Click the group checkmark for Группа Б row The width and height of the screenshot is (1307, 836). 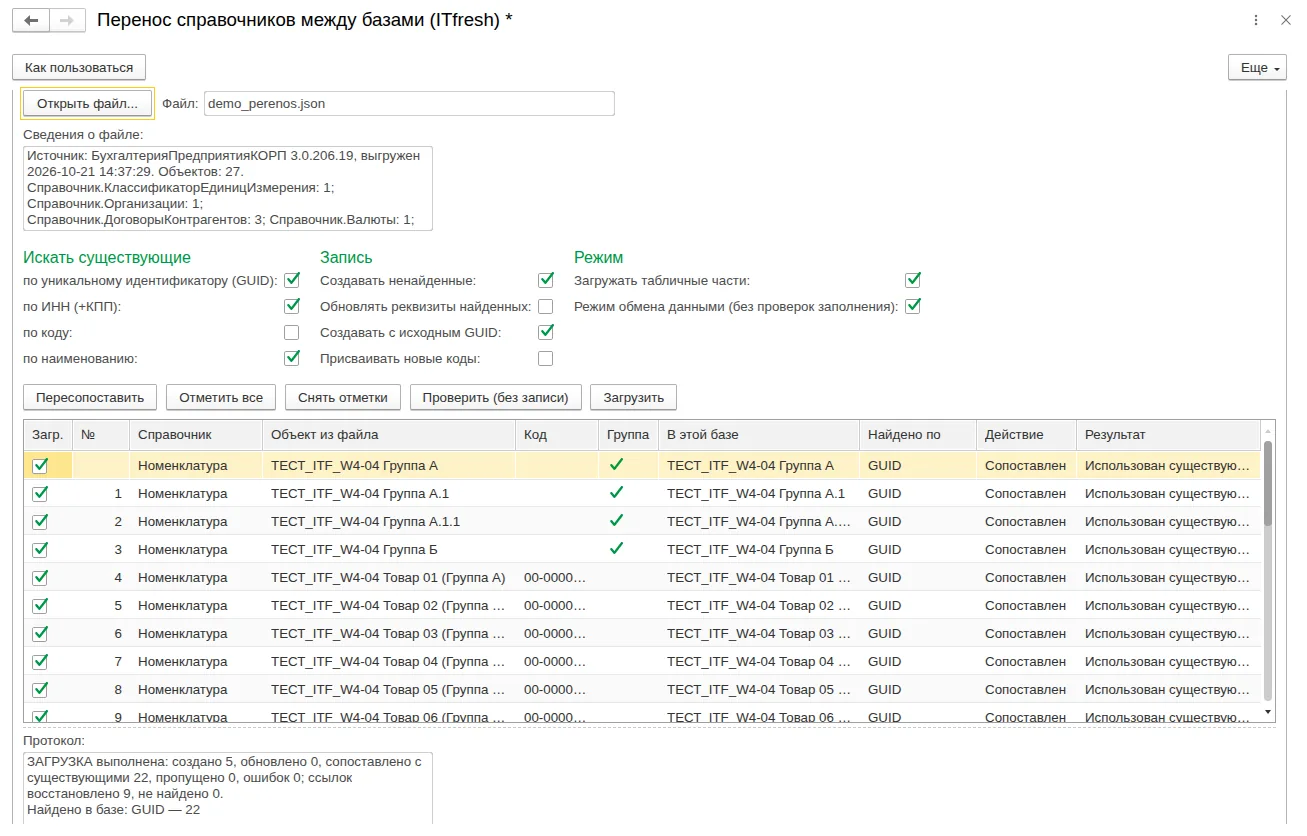click(x=617, y=549)
